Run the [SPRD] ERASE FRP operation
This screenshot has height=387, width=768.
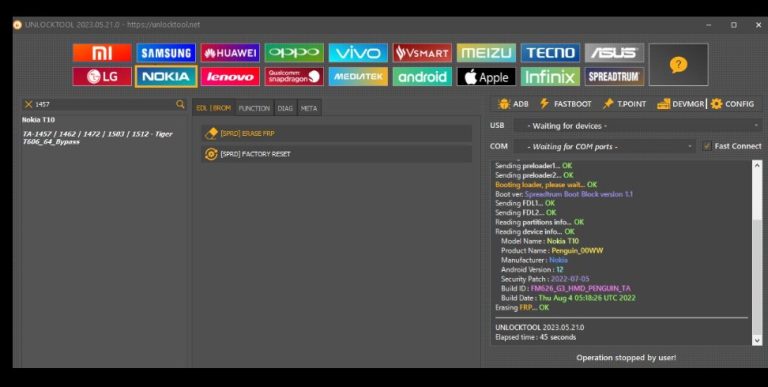(336, 133)
